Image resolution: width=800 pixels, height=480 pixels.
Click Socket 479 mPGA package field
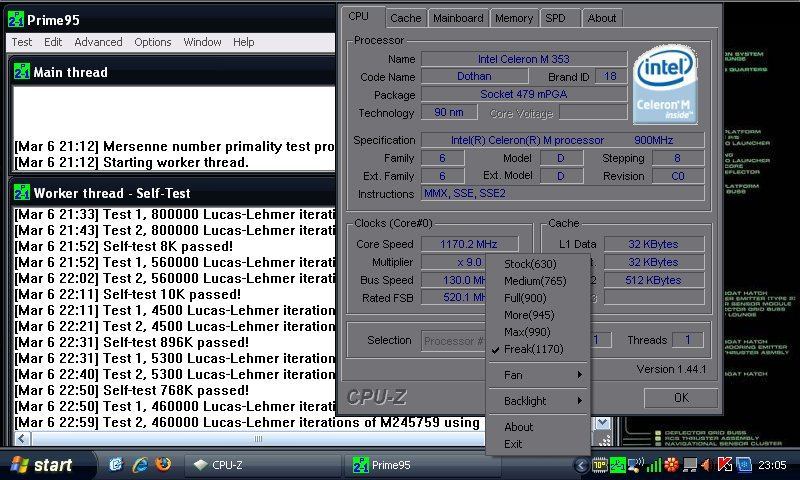pyautogui.click(x=523, y=94)
